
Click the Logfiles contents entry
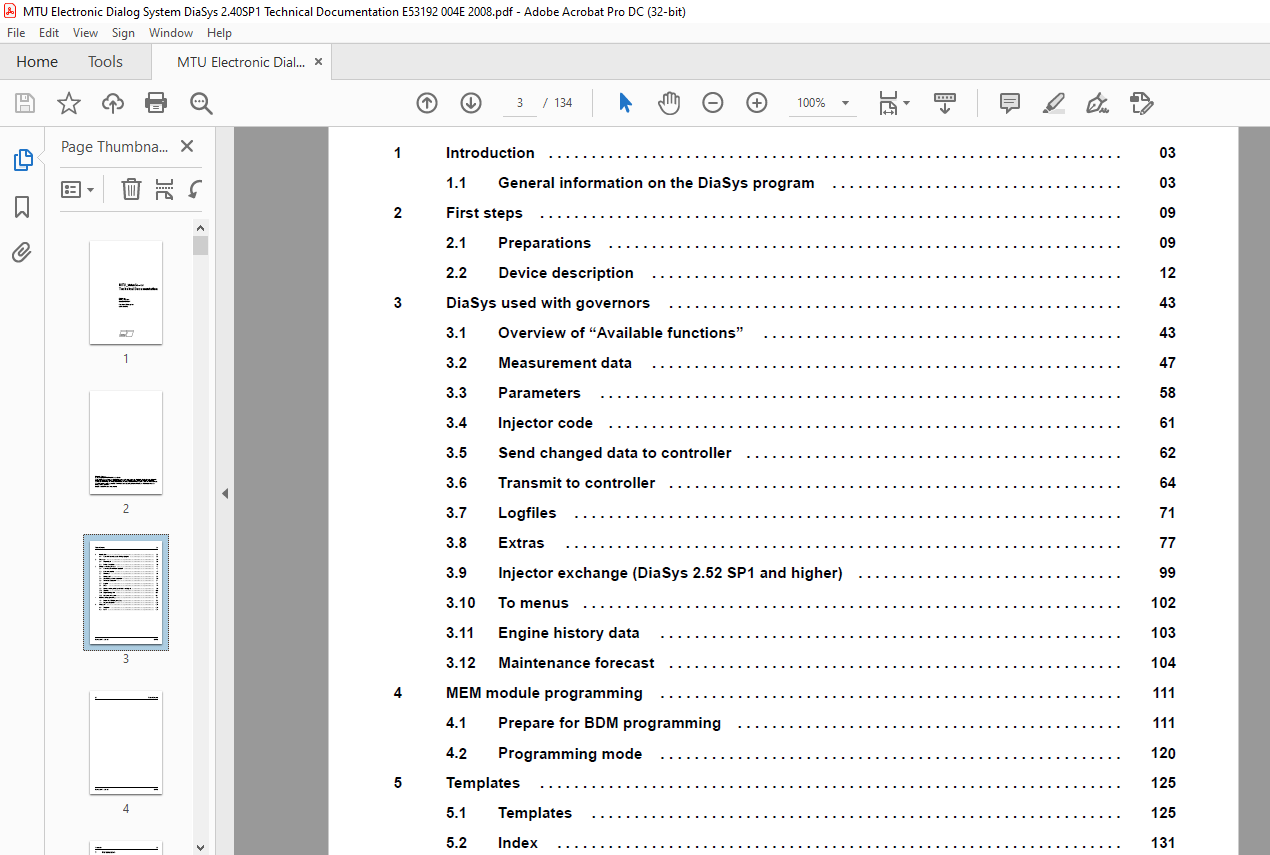pos(527,513)
